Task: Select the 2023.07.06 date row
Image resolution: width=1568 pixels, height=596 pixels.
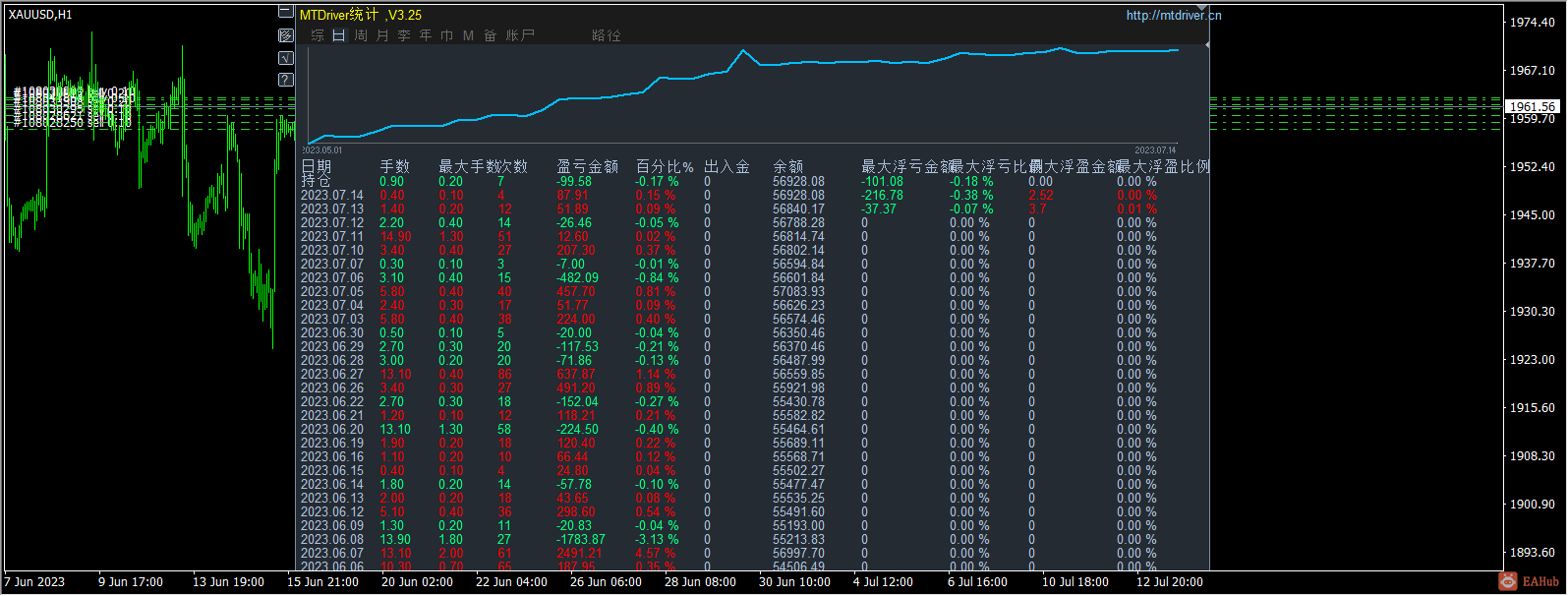Action: (332, 278)
